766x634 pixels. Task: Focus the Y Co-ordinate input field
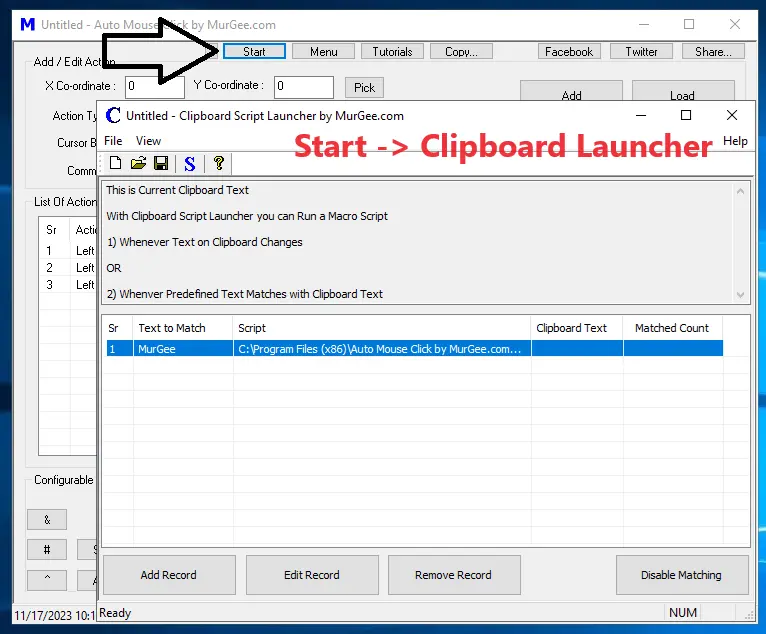coord(303,87)
